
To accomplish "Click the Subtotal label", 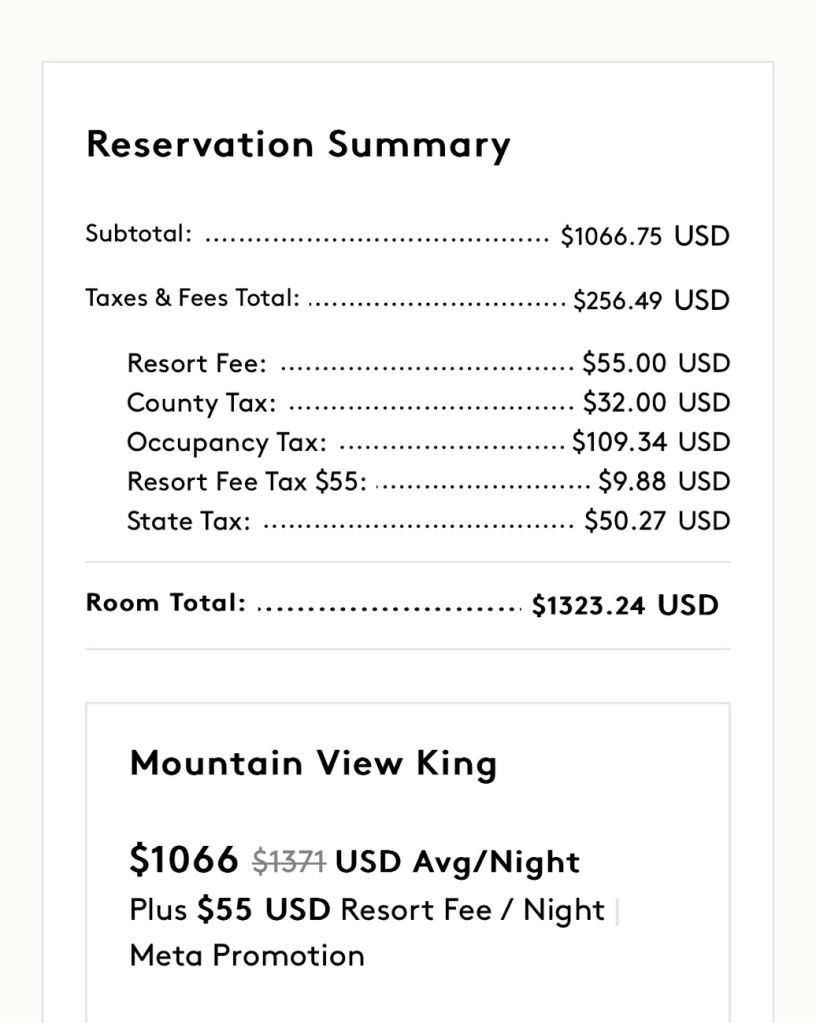I will [138, 234].
